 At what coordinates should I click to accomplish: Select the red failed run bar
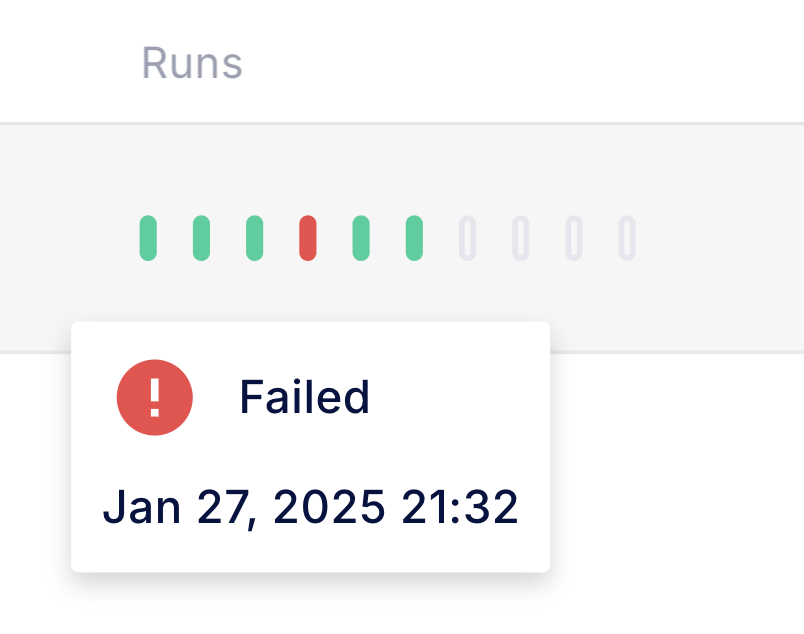(308, 238)
